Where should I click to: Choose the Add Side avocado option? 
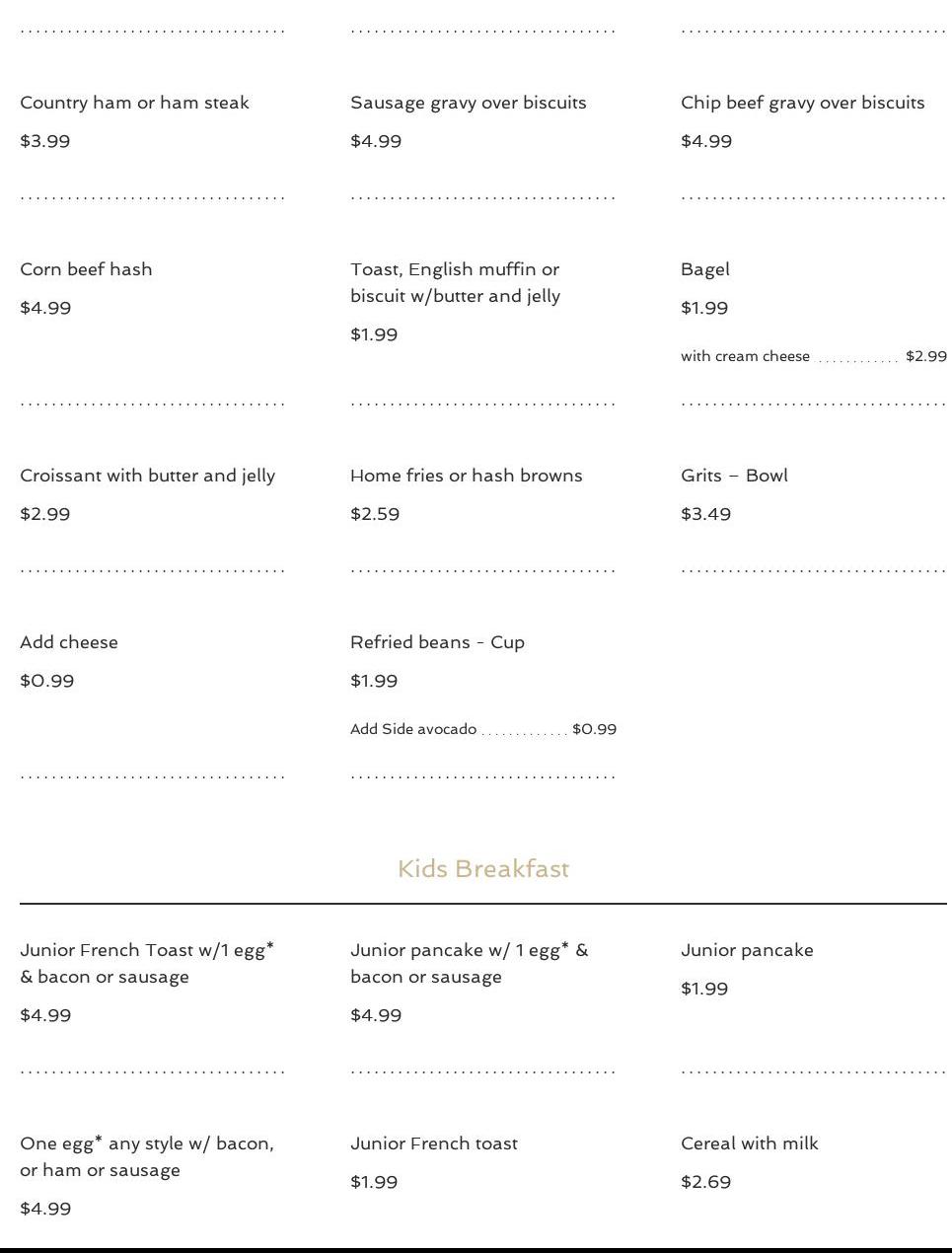[x=413, y=729]
